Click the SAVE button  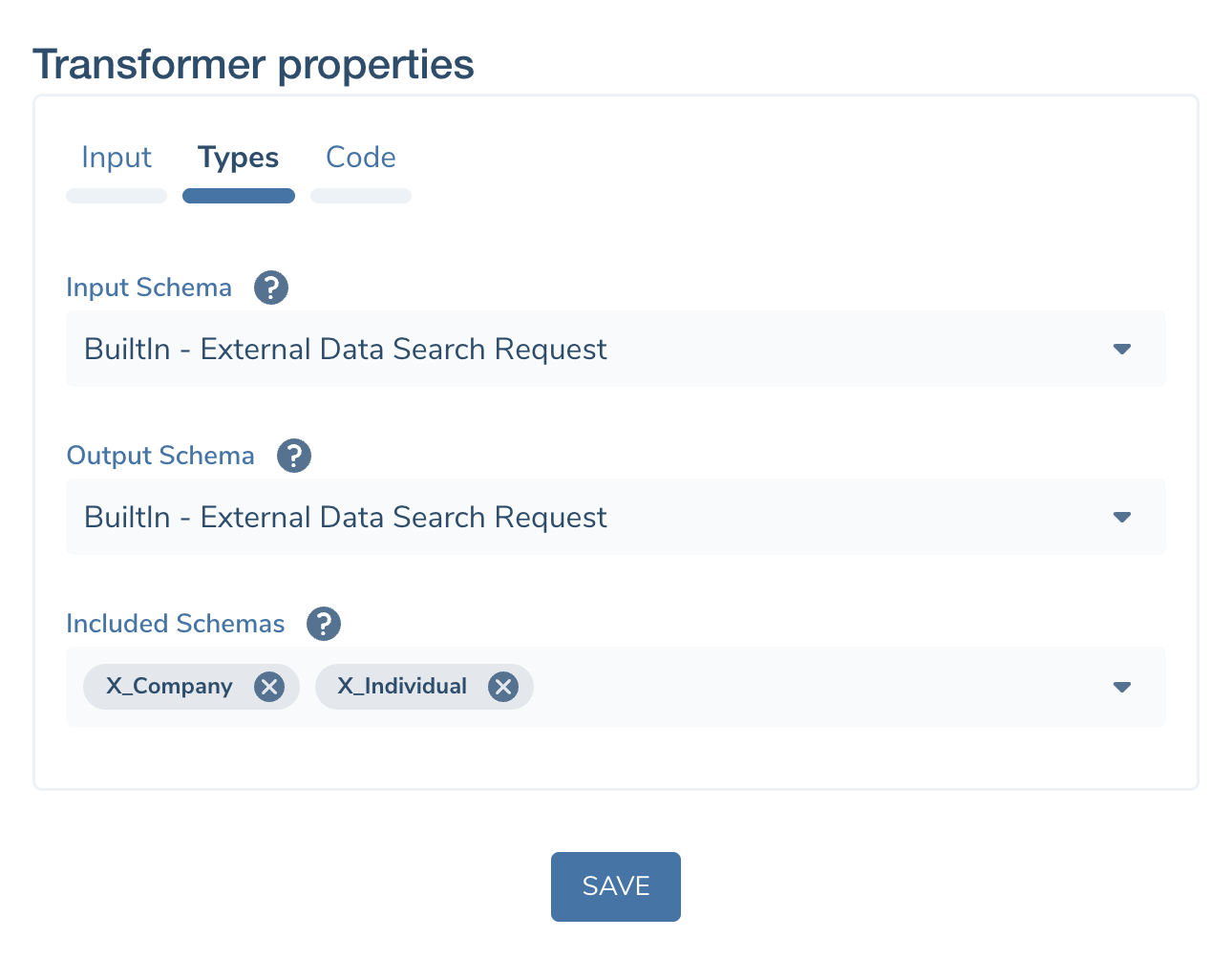[615, 886]
